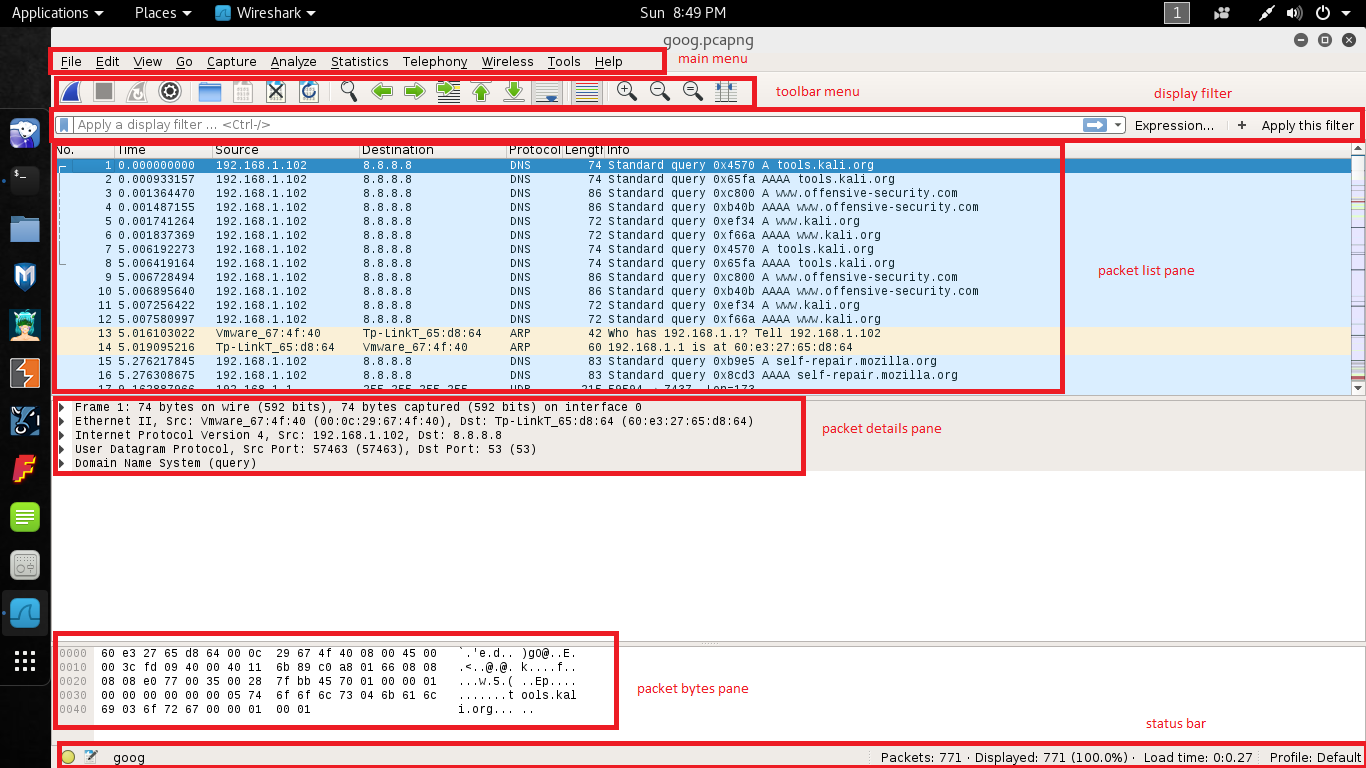Open the Expert Information indicator in status bar

pos(68,757)
